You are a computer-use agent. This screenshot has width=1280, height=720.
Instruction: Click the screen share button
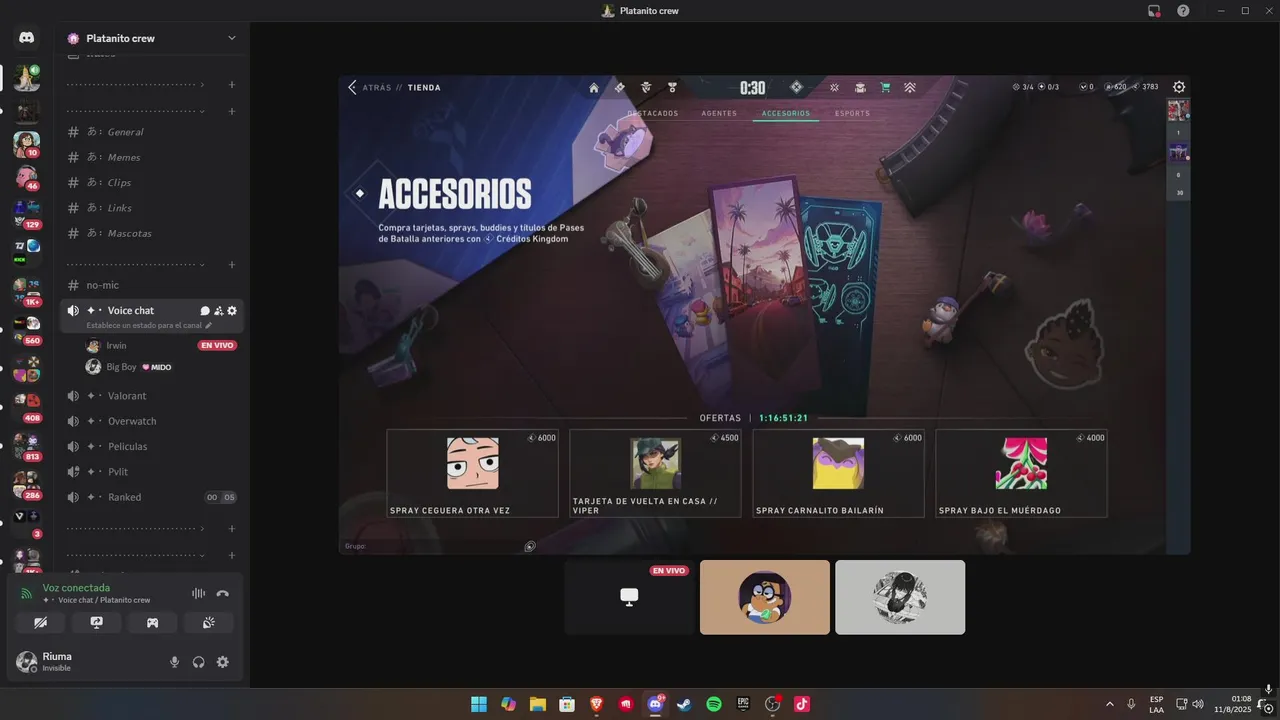97,622
